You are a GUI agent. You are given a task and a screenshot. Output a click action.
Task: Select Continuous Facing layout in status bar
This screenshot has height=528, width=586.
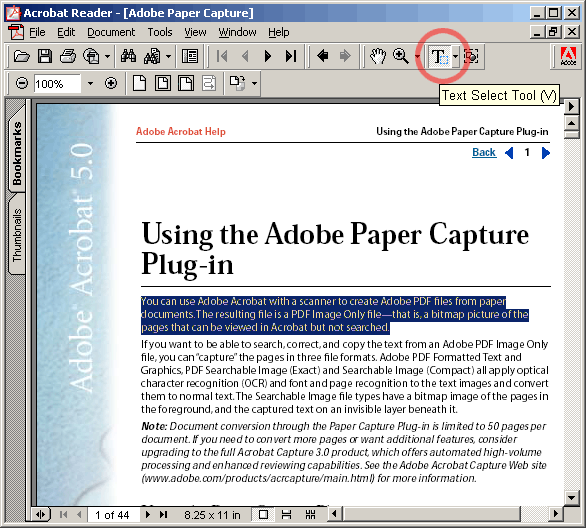tap(310, 515)
